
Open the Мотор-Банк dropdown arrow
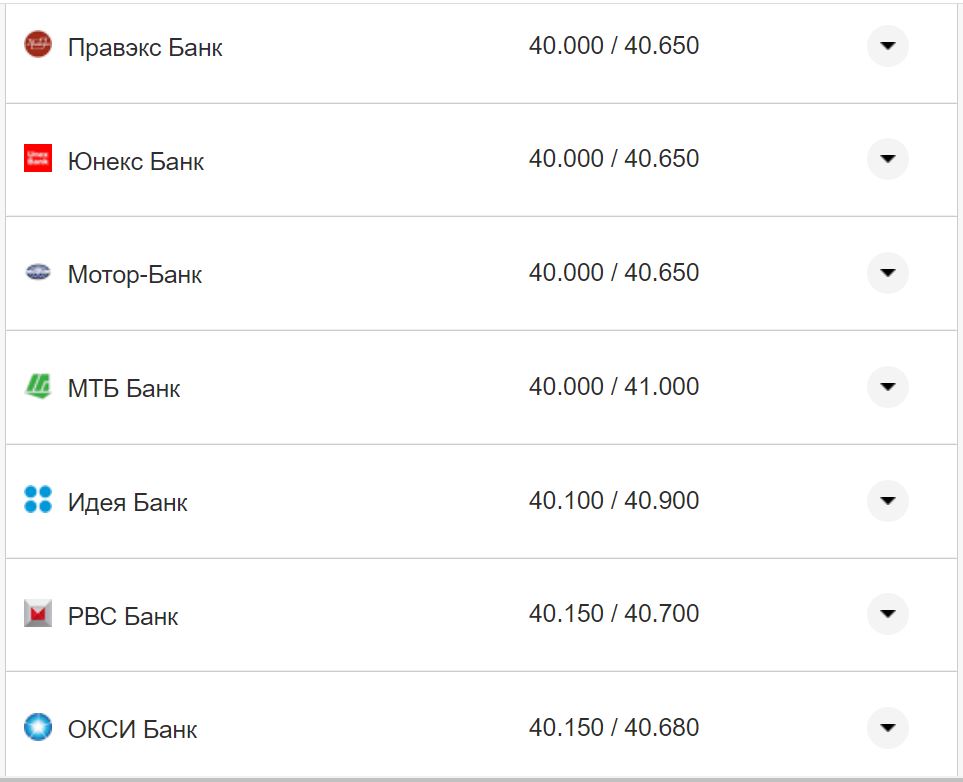[x=887, y=273]
